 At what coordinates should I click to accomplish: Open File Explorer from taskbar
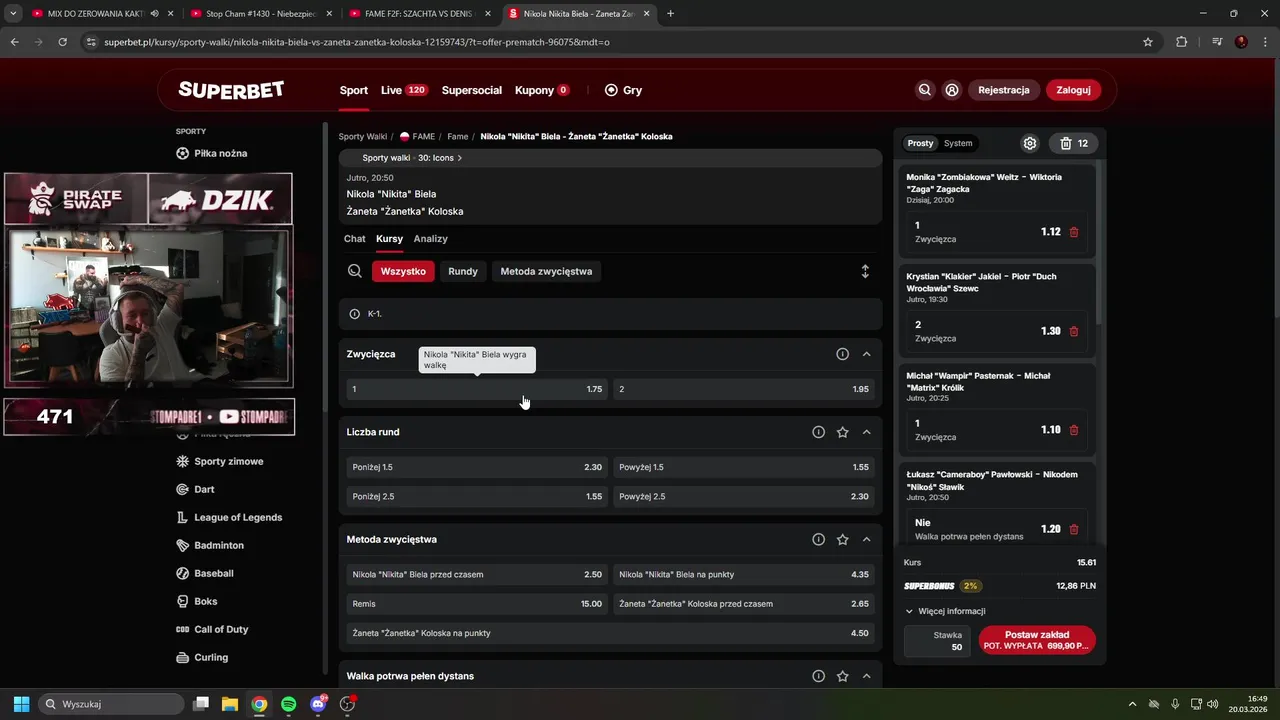point(230,704)
